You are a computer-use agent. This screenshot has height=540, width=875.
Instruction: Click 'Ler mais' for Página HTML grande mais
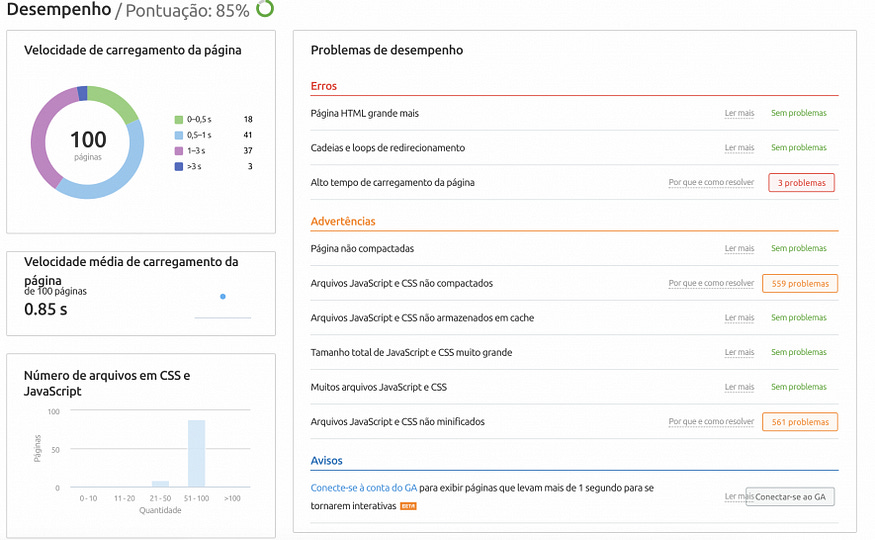[x=739, y=113]
